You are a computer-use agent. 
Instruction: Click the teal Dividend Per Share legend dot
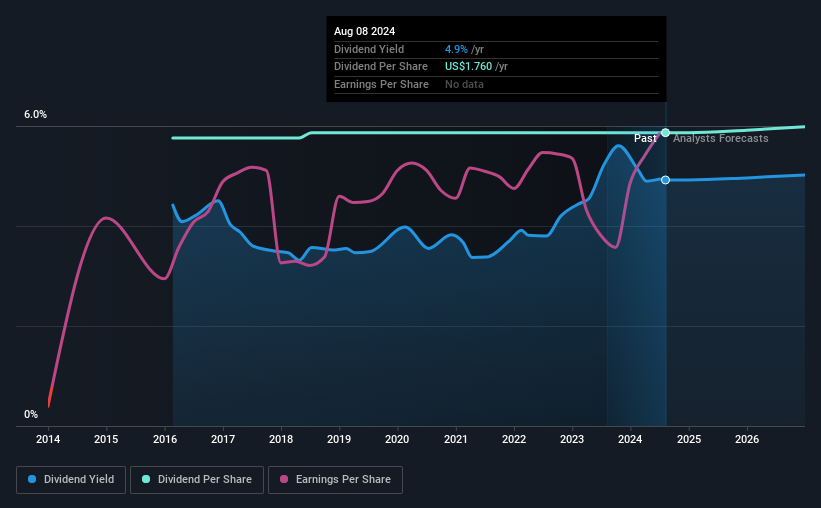(x=146, y=479)
